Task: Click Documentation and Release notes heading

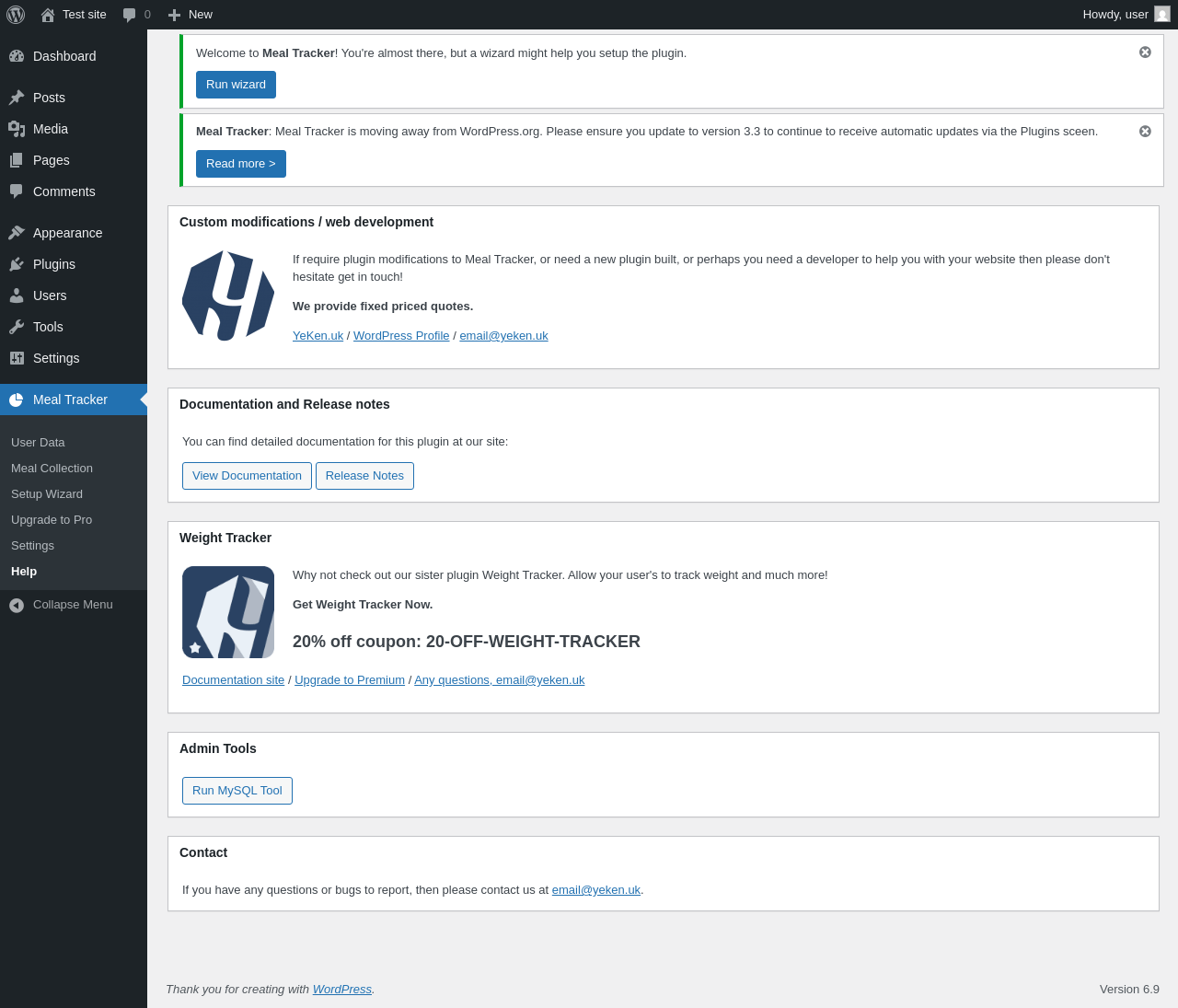Action: 284,405
